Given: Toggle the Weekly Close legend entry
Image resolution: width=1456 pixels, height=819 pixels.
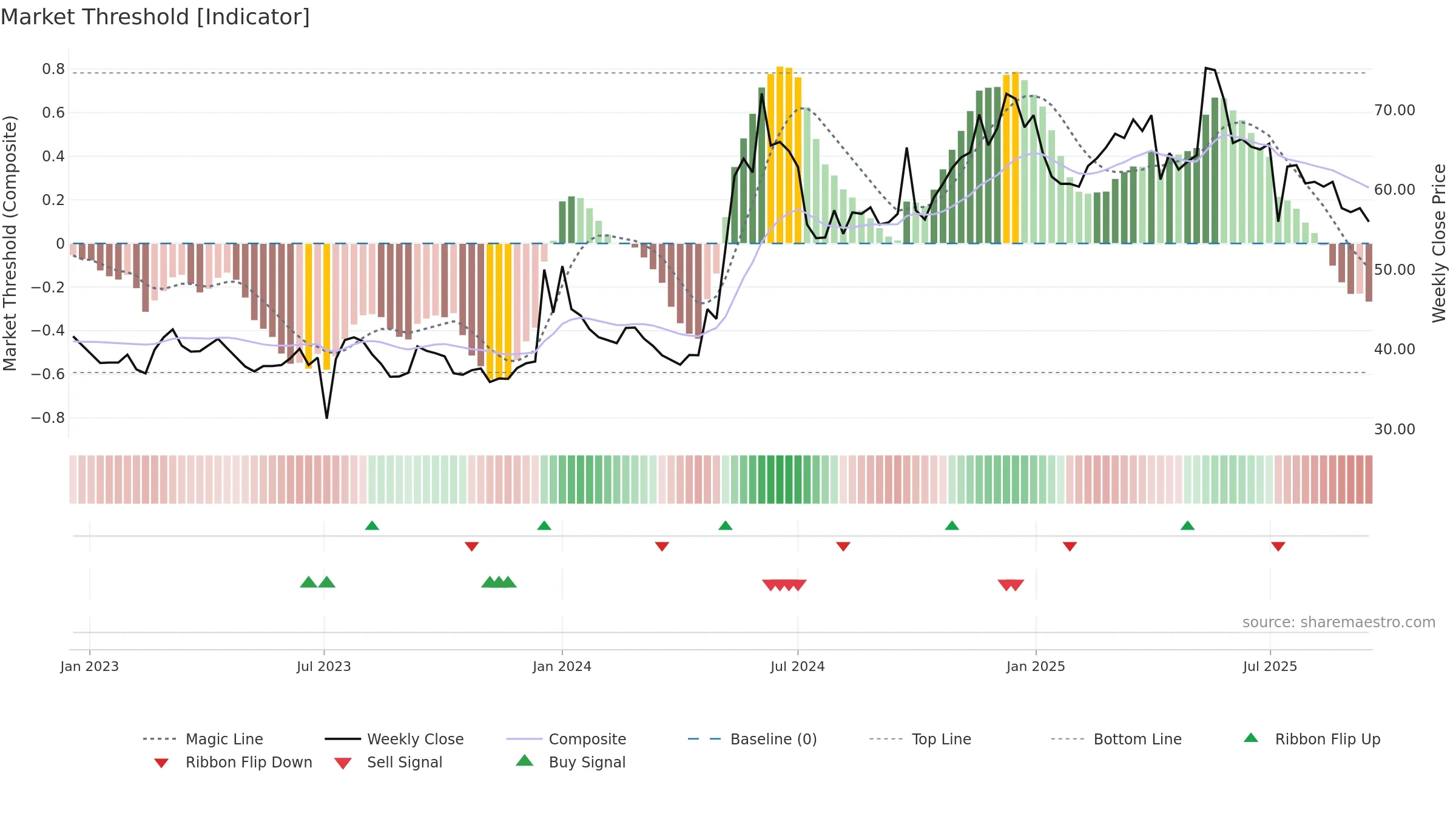Looking at the screenshot, I should (x=394, y=739).
